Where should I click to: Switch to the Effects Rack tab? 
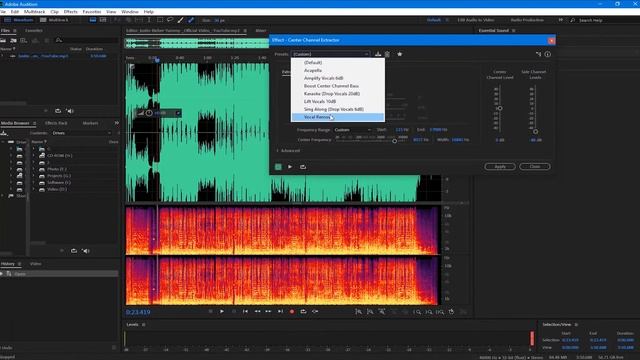(56, 123)
